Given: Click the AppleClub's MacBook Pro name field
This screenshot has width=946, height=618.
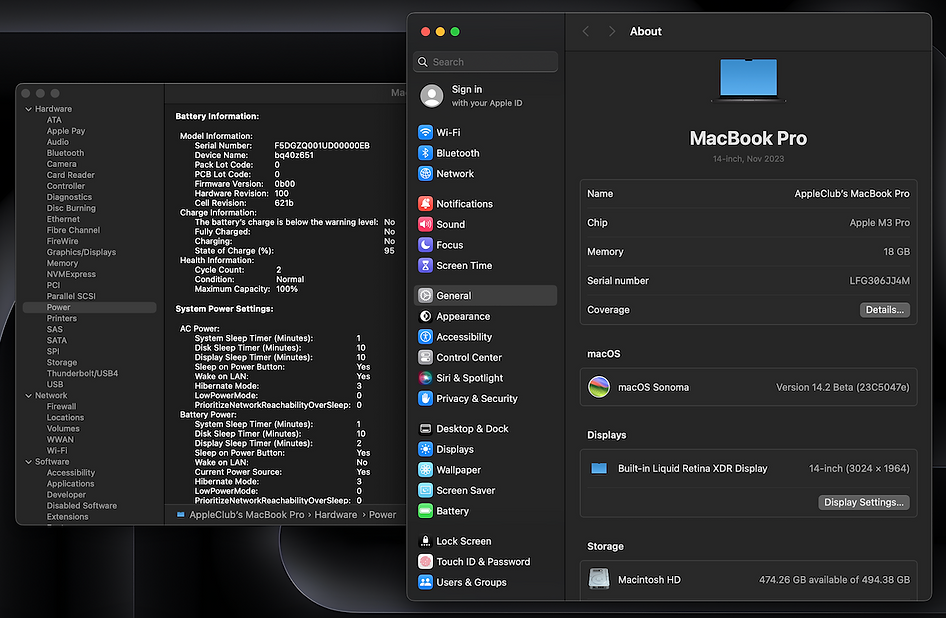Looking at the screenshot, I should [x=748, y=194].
